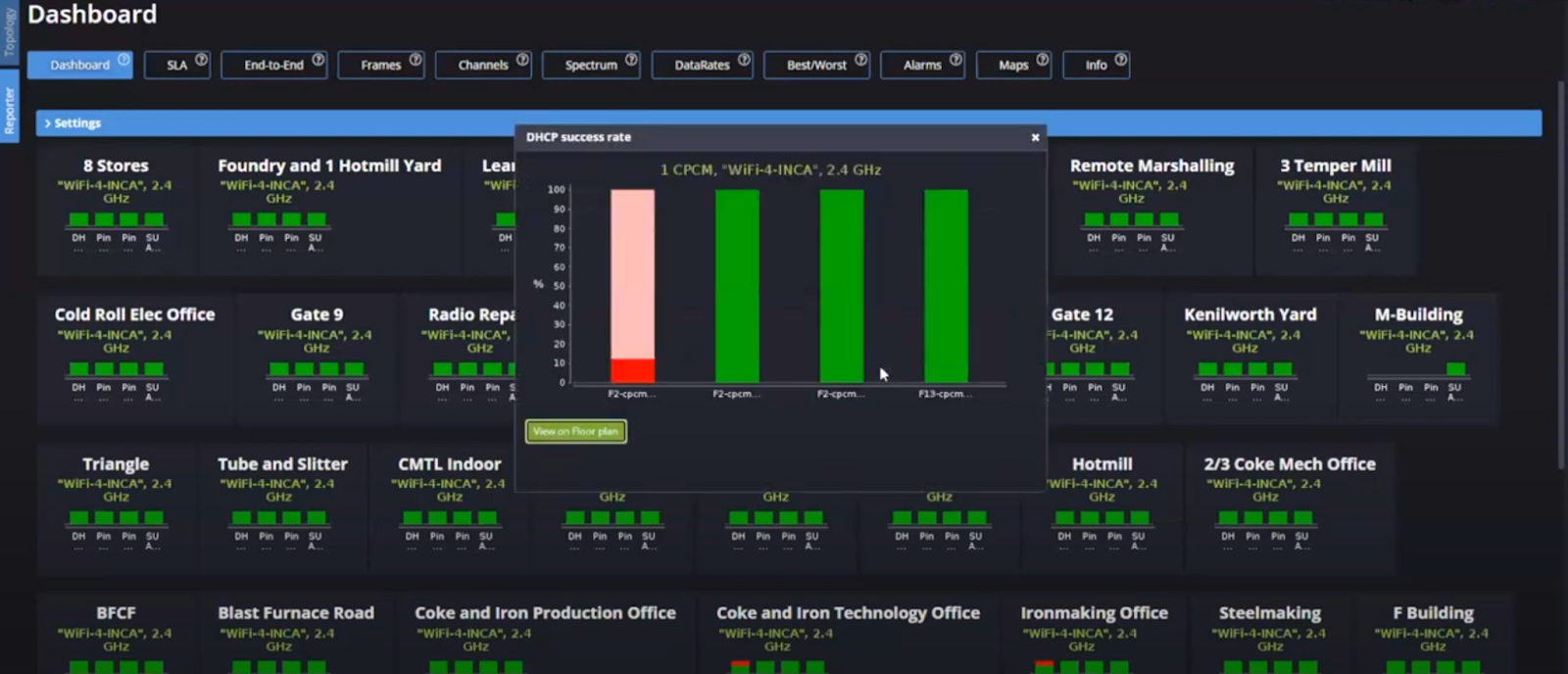Open the Reporter side tab
The image size is (1568, 674).
point(9,111)
